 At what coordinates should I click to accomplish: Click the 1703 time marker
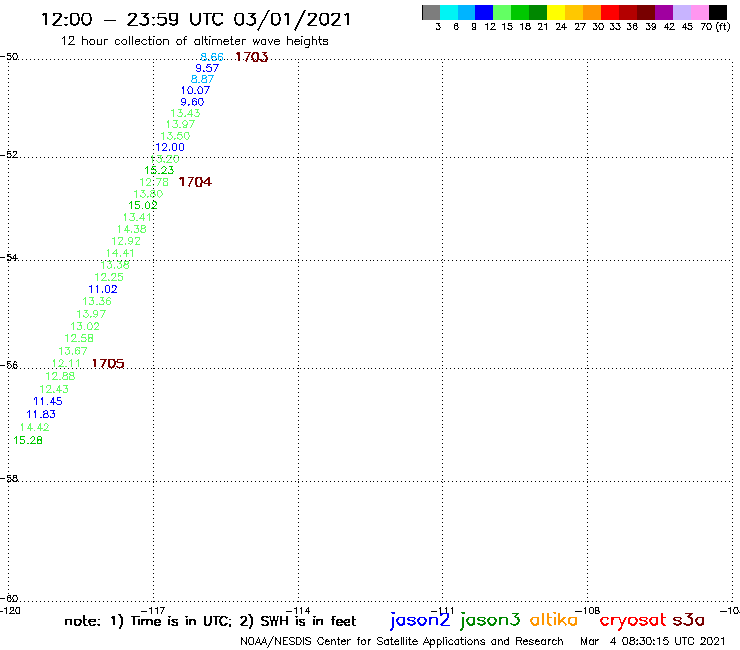pos(252,57)
